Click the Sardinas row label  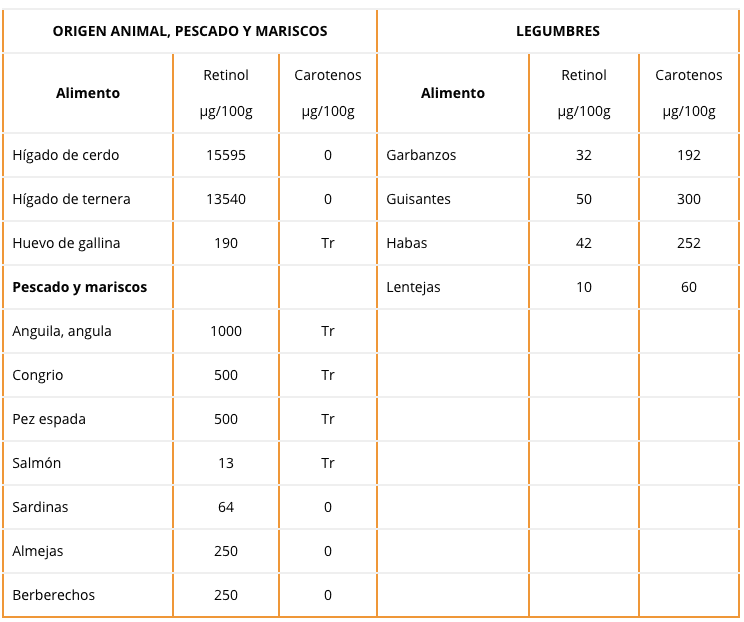click(x=40, y=507)
